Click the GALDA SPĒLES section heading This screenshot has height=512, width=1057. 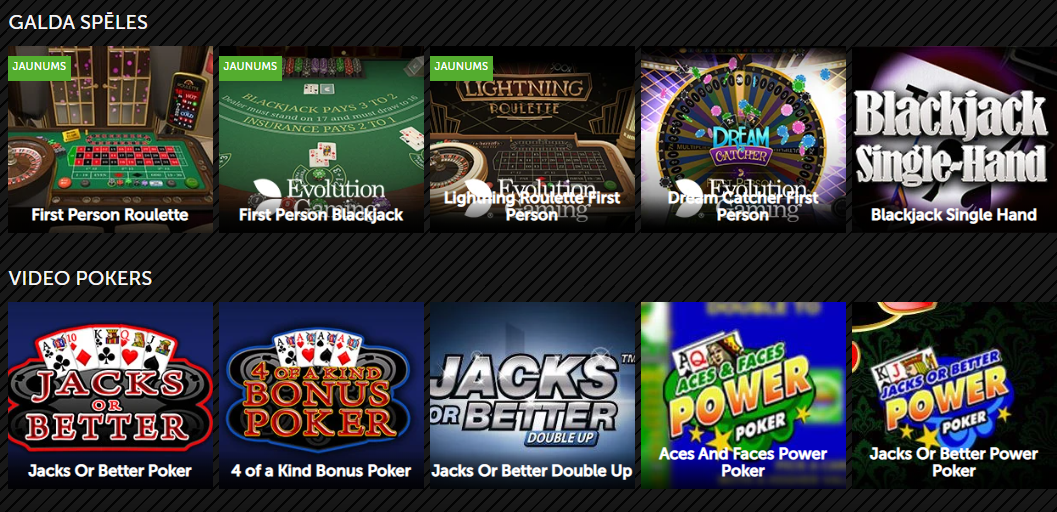(x=78, y=22)
